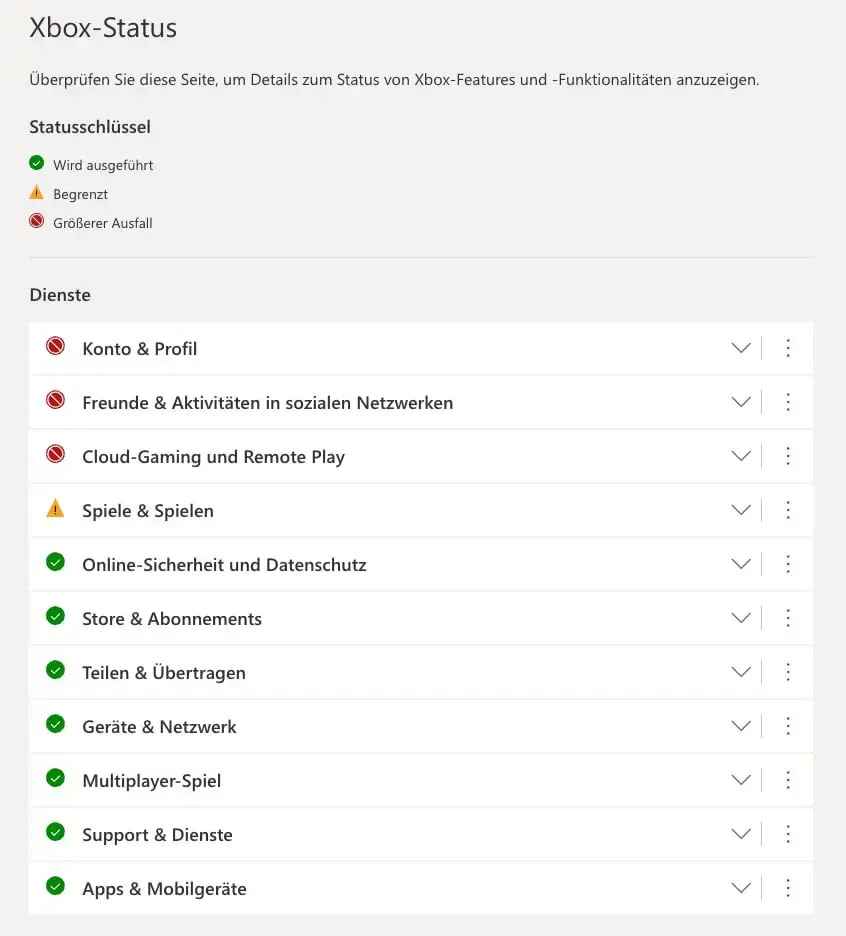Click the Größerer Ausfall legend icon

click(x=36, y=221)
